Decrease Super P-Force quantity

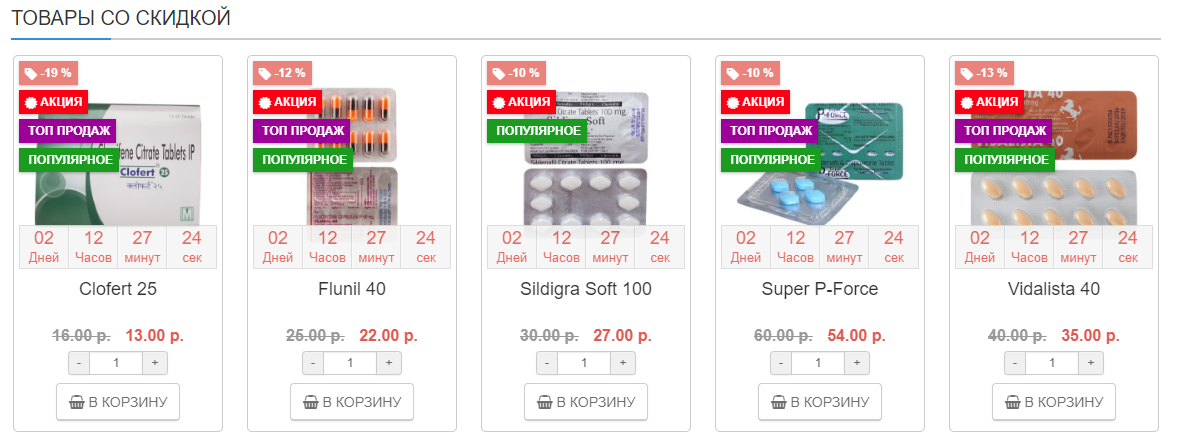click(x=781, y=363)
